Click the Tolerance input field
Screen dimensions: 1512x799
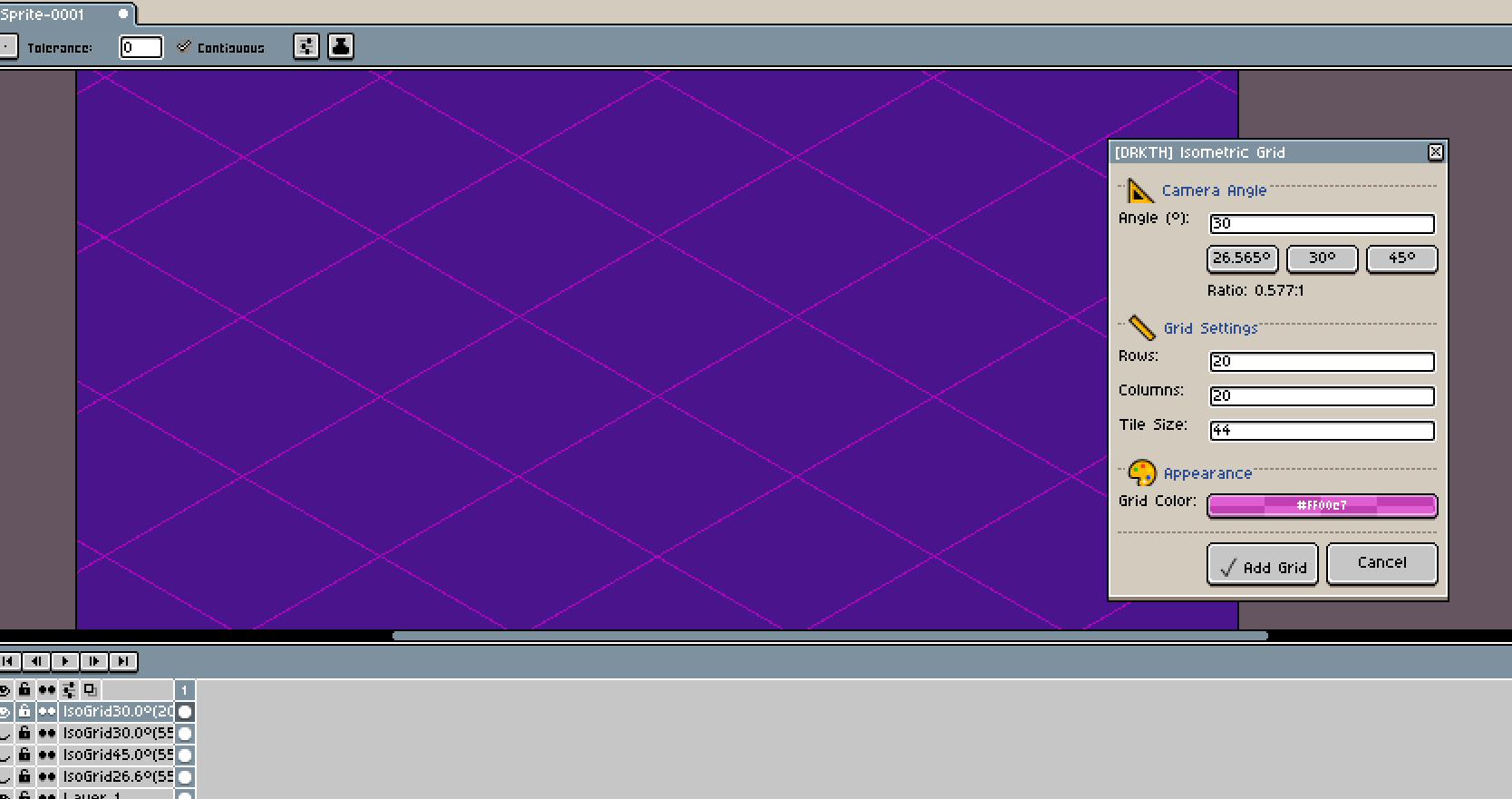coord(141,47)
